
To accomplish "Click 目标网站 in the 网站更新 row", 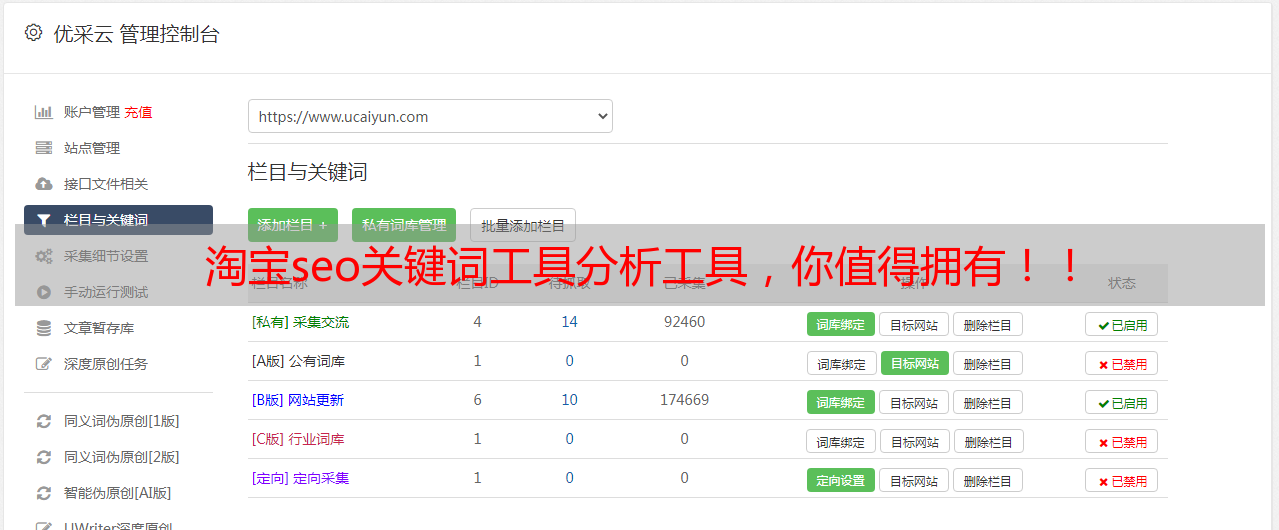I will 914,402.
